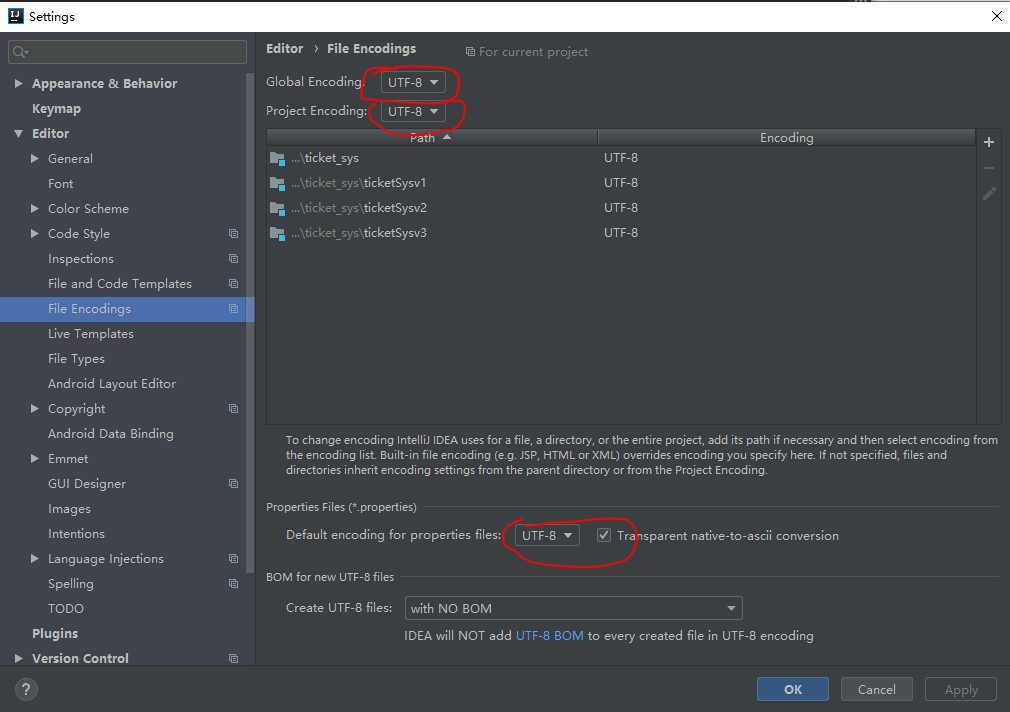Click the settings tree vertical scrollbar
The width and height of the screenshot is (1010, 712).
click(x=250, y=322)
